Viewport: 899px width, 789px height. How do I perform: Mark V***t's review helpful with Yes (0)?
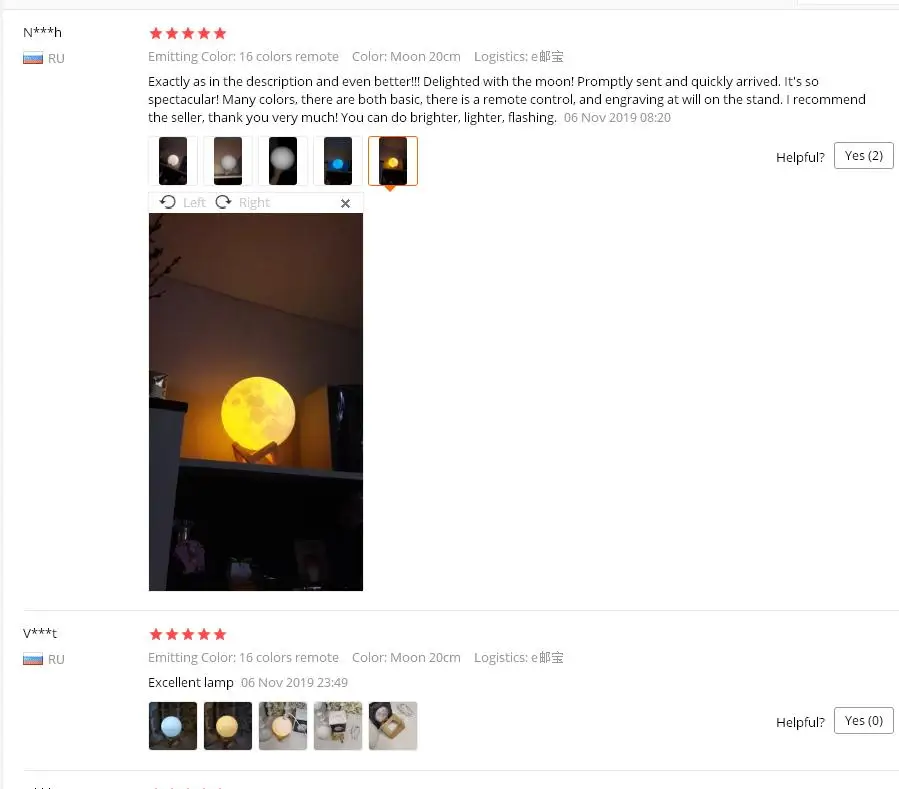pos(863,721)
